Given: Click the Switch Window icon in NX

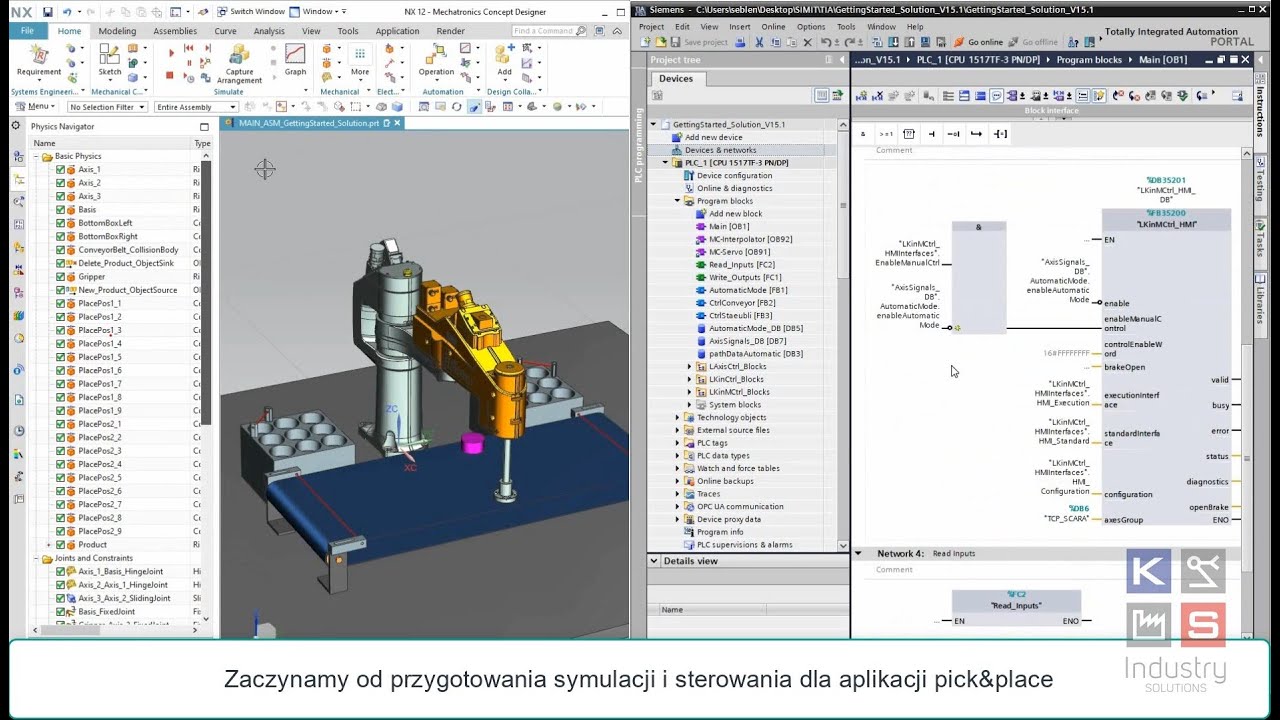Looking at the screenshot, I should pos(222,11).
